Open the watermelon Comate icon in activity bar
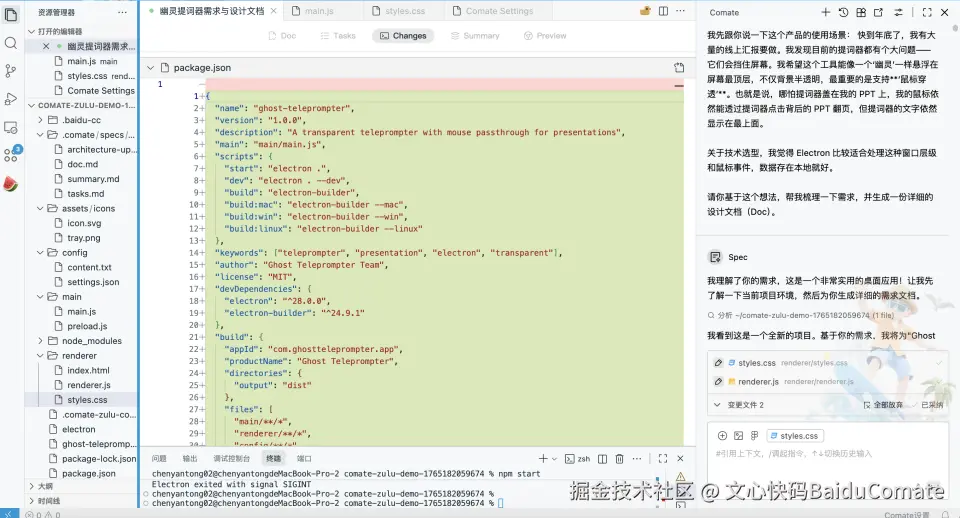Image resolution: width=960 pixels, height=518 pixels. [x=10, y=183]
